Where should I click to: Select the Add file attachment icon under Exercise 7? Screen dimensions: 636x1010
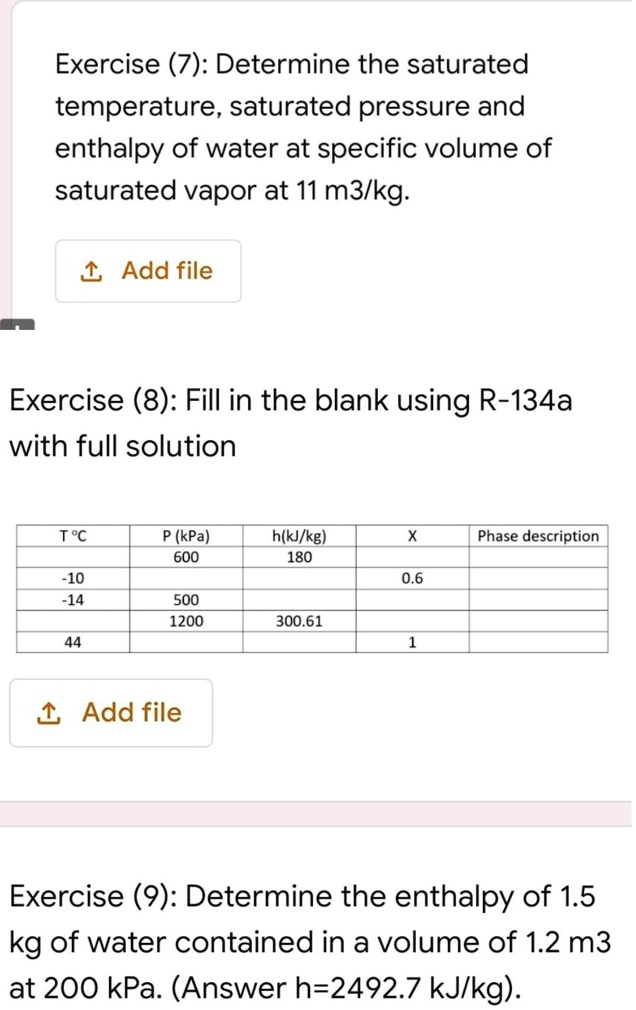tap(91, 270)
